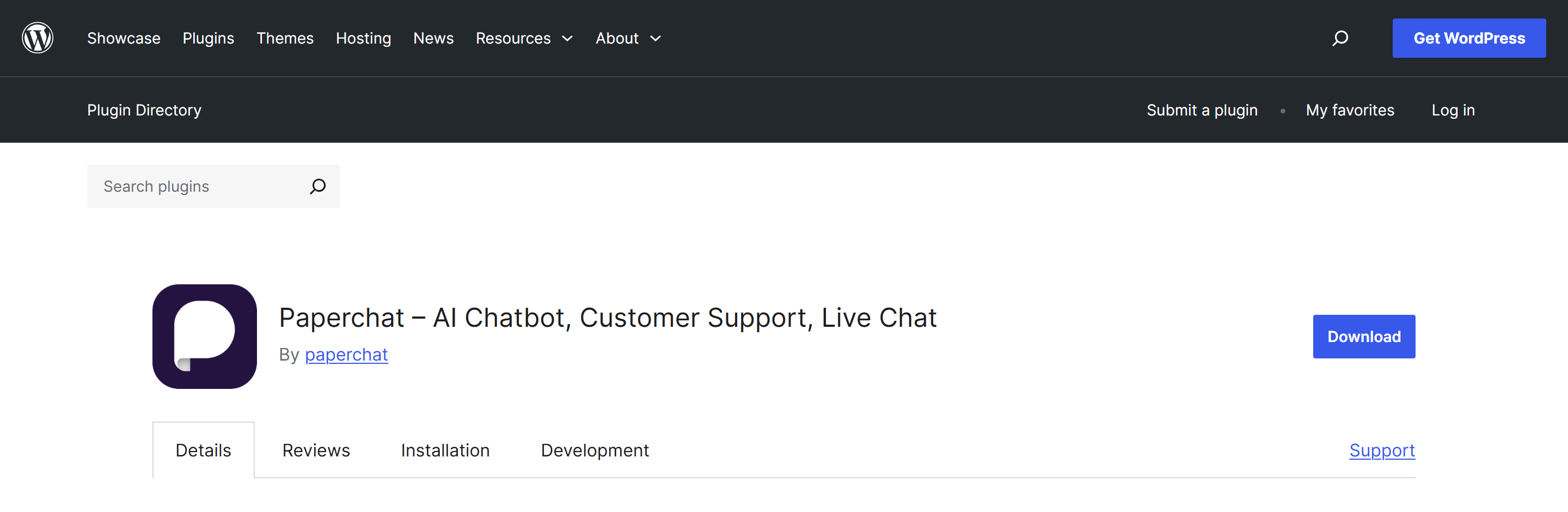Click the Get WordPress button
Screen dimensions: 1568x512
point(1469,38)
